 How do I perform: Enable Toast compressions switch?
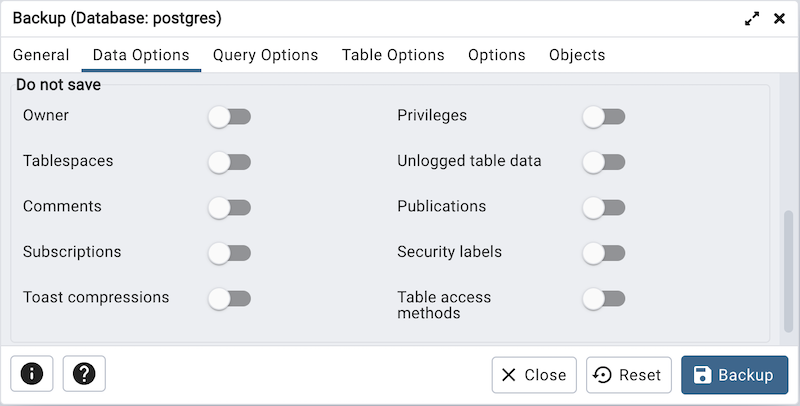(229, 298)
